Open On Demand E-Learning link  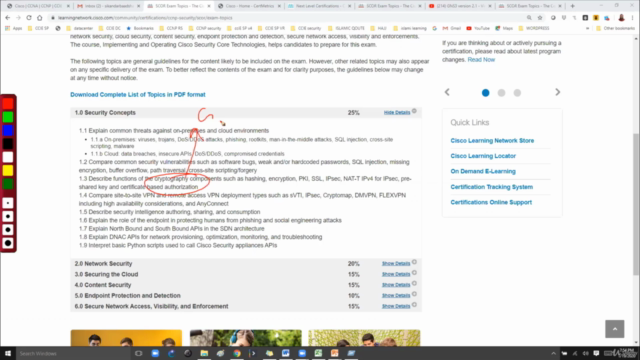483,171
